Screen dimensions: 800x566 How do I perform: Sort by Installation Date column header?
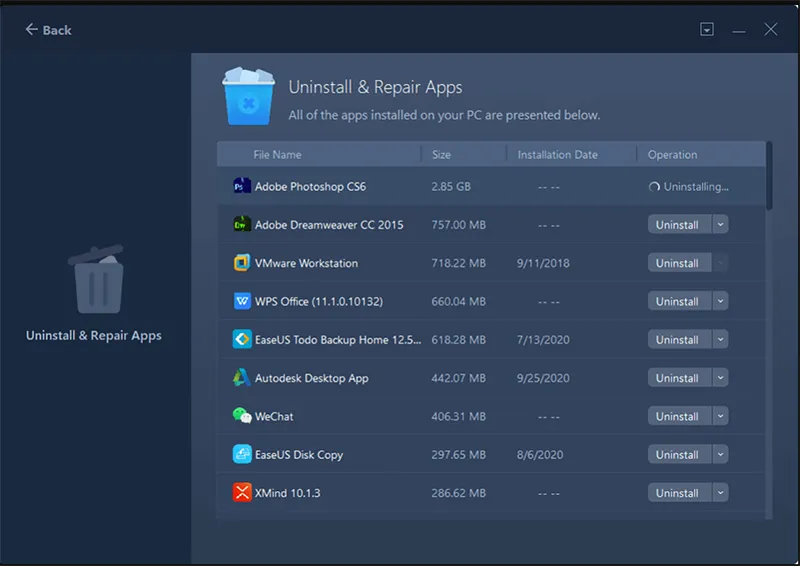(558, 155)
